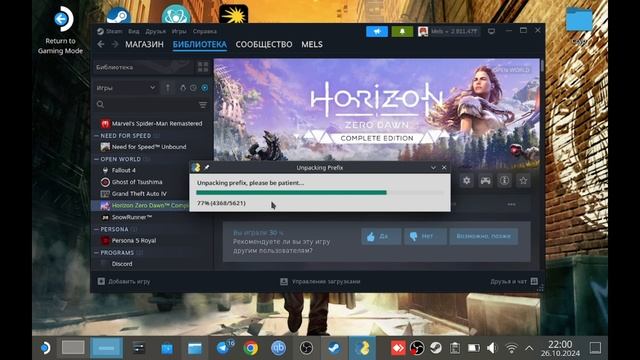
Task: Sort library by recent activity arrow icon
Action: coord(167,88)
